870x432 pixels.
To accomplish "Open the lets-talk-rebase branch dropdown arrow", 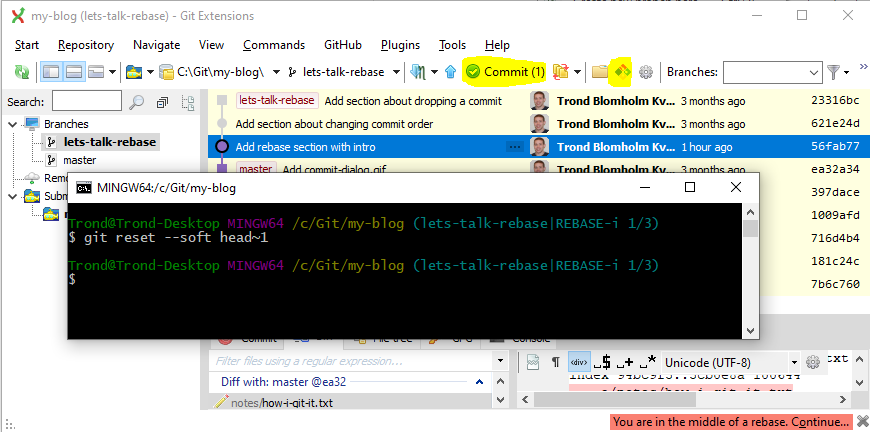I will (396, 72).
